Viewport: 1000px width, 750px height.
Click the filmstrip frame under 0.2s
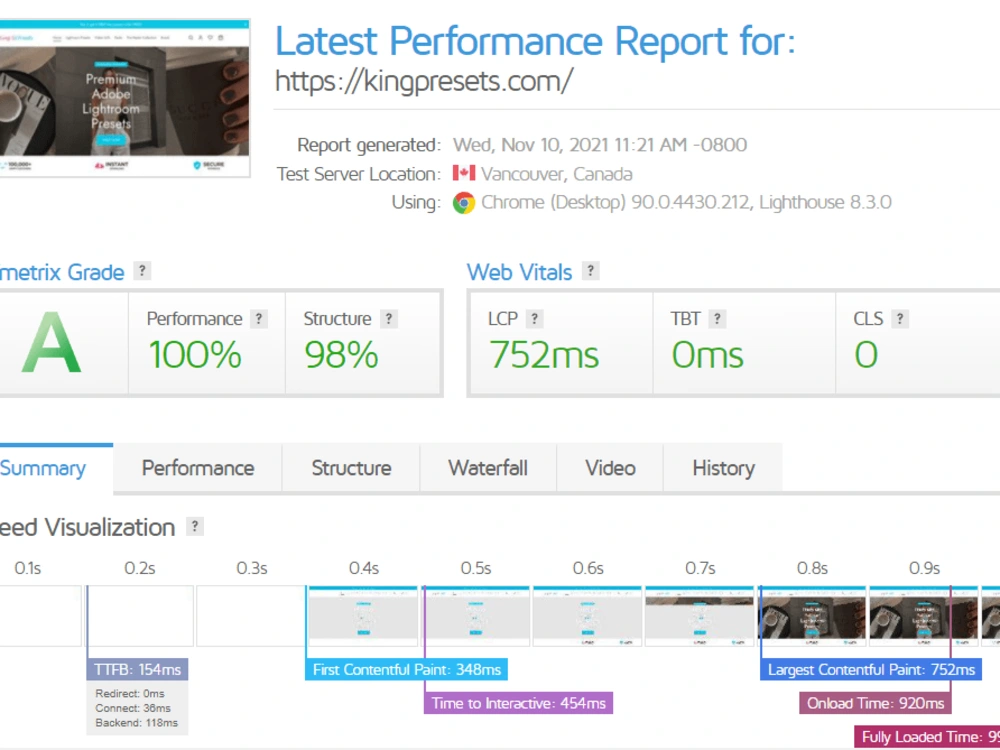coord(138,616)
